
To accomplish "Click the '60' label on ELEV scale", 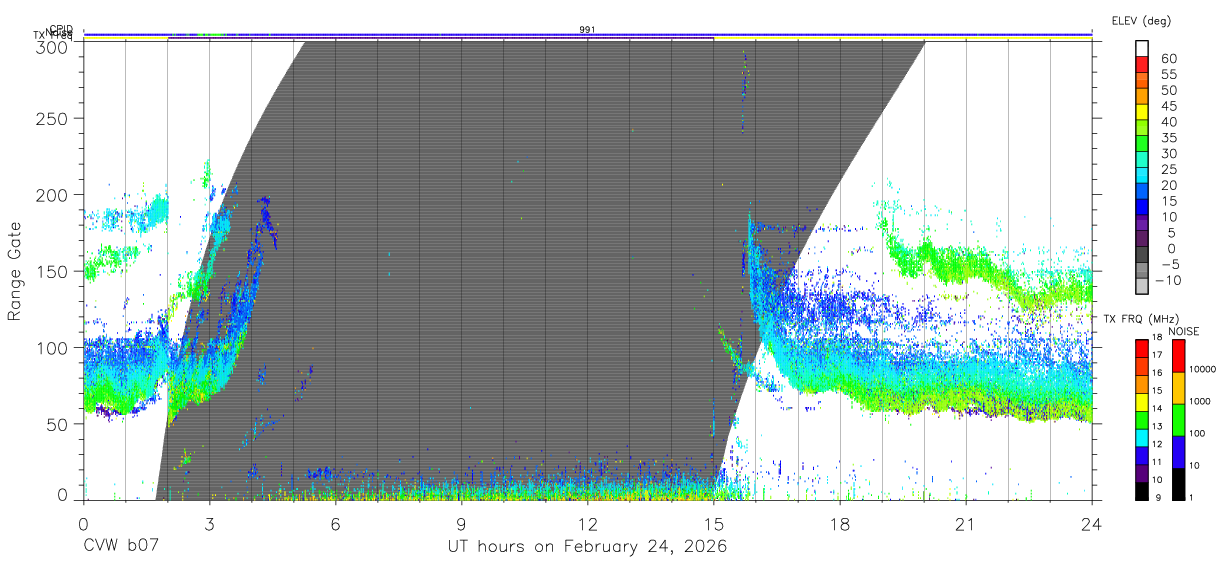I will click(1168, 58).
